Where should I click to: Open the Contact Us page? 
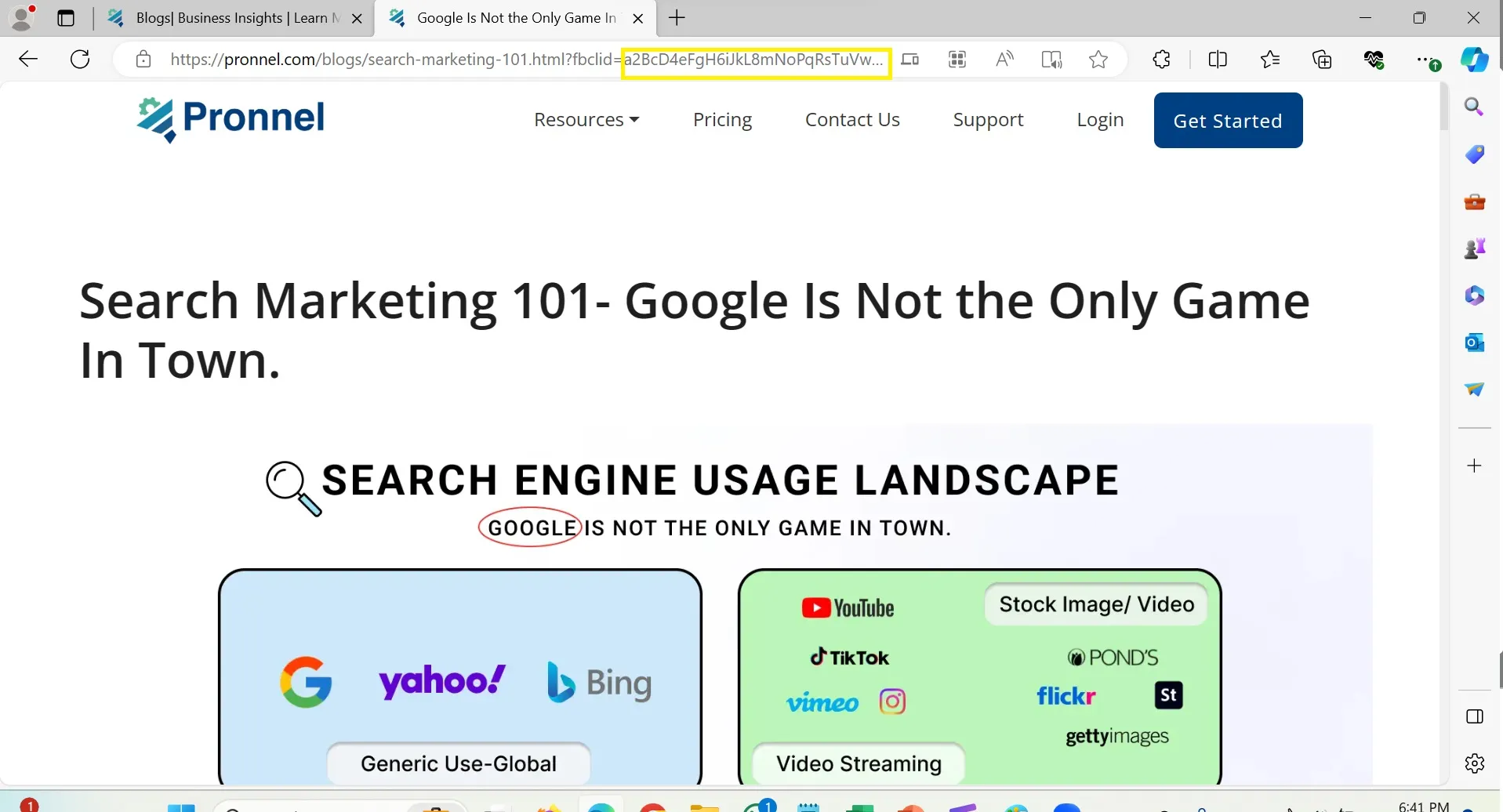852,120
